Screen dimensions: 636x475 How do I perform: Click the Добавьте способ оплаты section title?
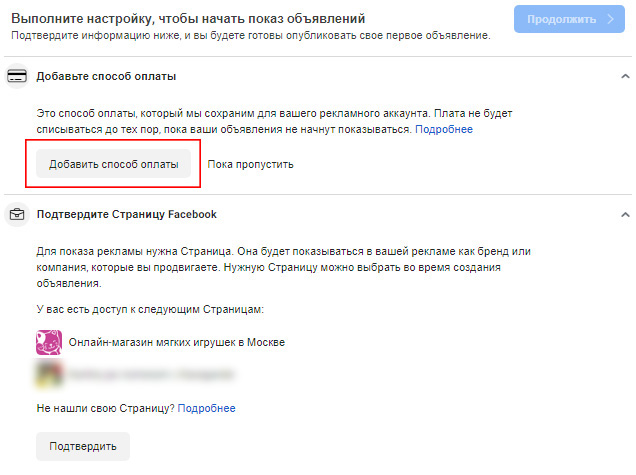[106, 76]
